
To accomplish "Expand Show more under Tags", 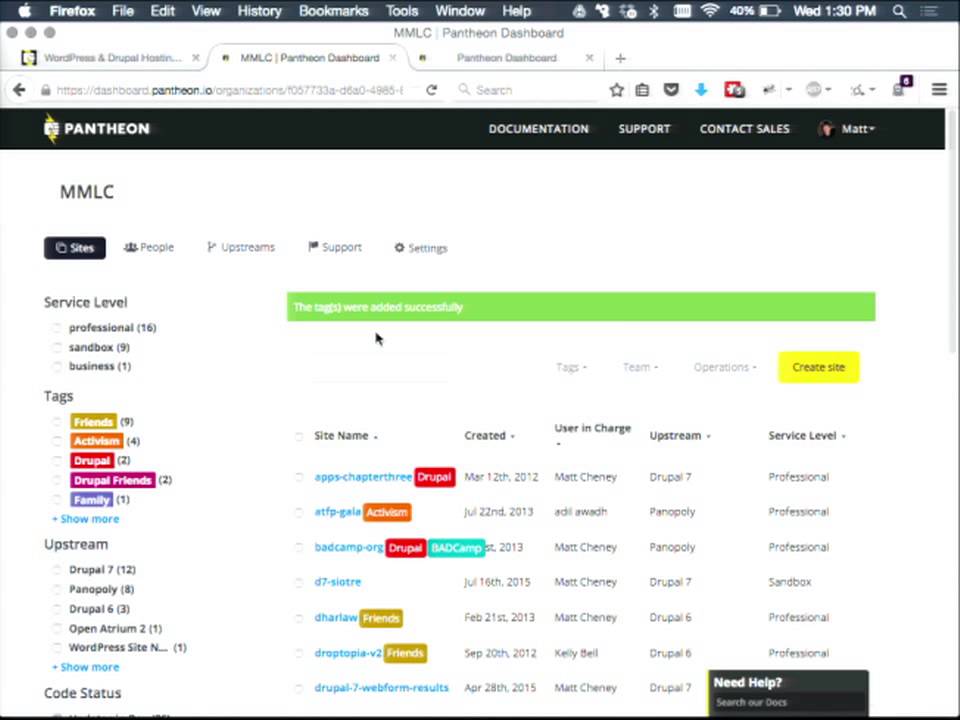I will (86, 519).
